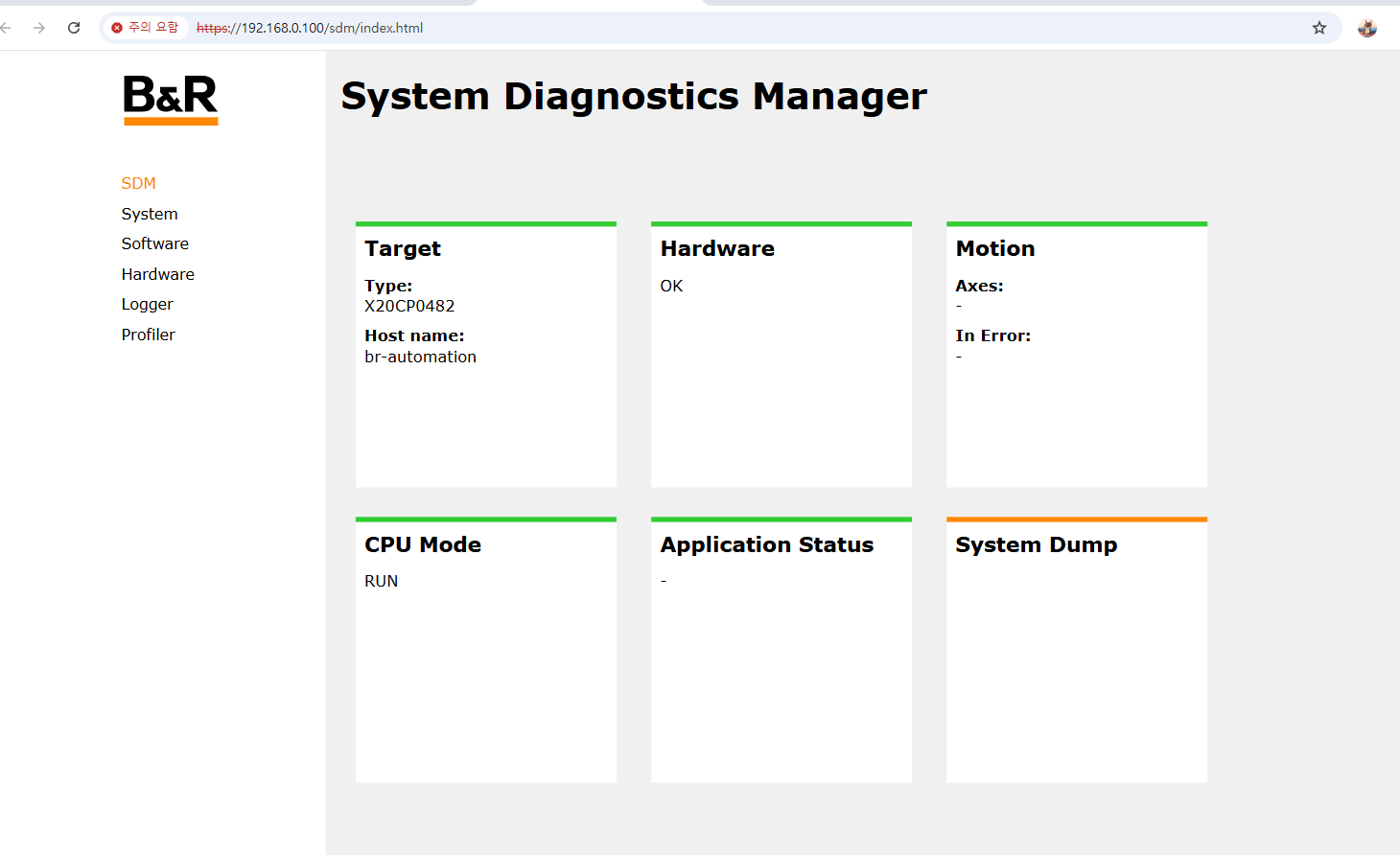The width and height of the screenshot is (1400, 855).
Task: Open the System Dump card
Action: click(1077, 650)
